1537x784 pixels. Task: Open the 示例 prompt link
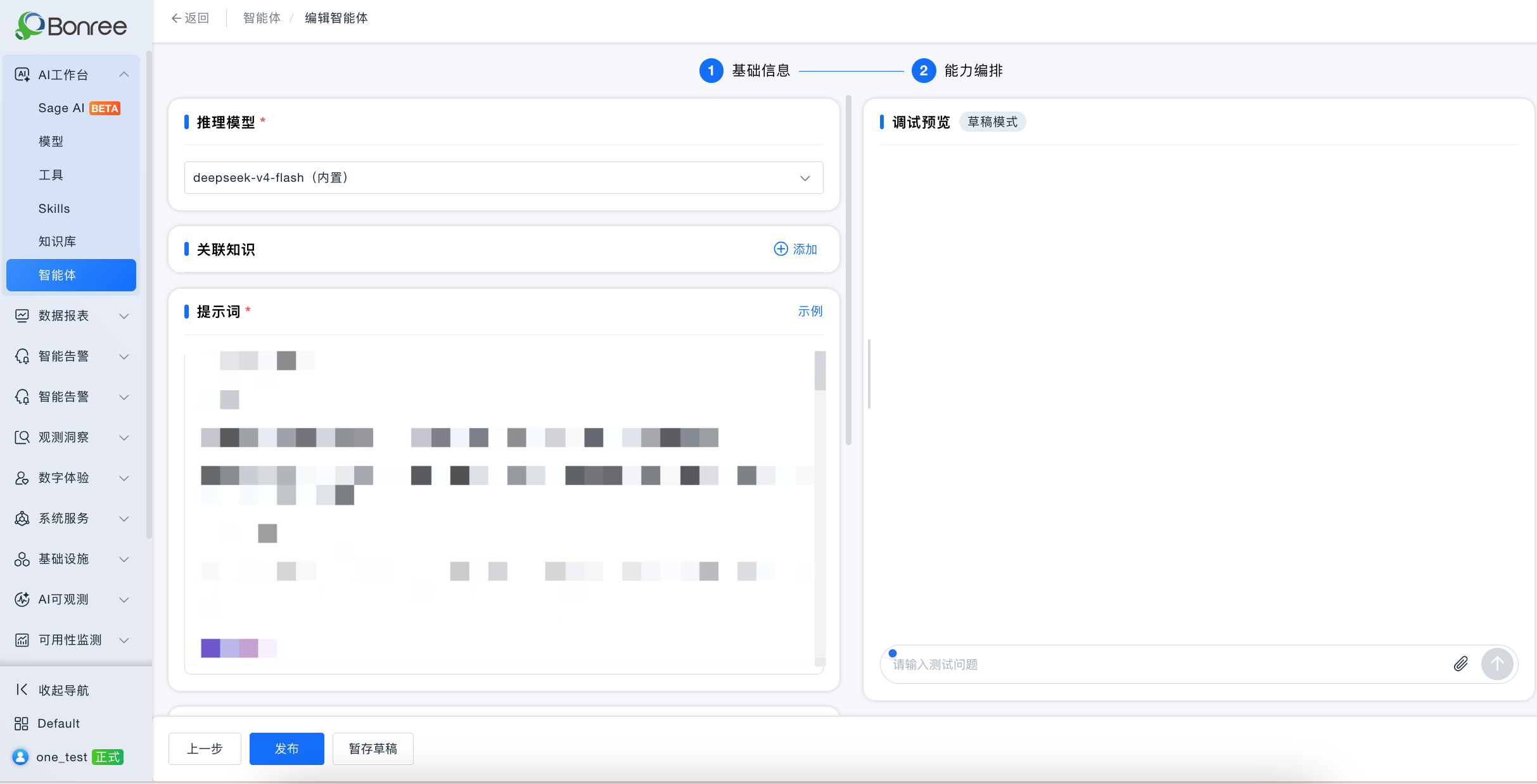coord(810,311)
